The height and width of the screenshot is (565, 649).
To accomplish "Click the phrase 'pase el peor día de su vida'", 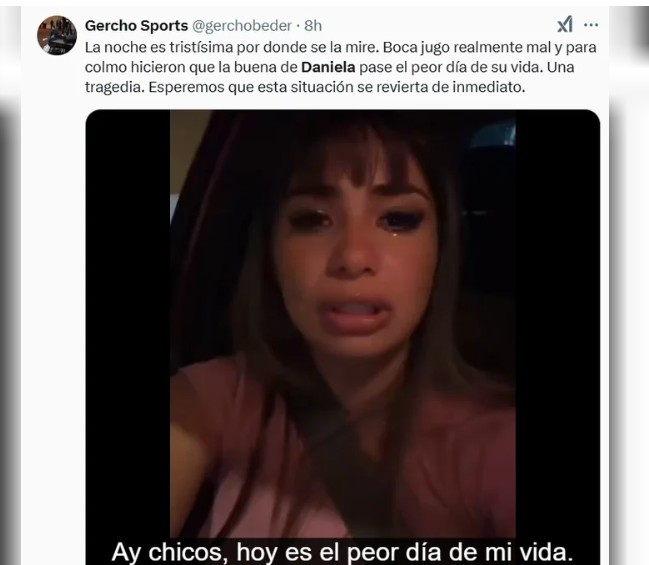I will [x=450, y=67].
